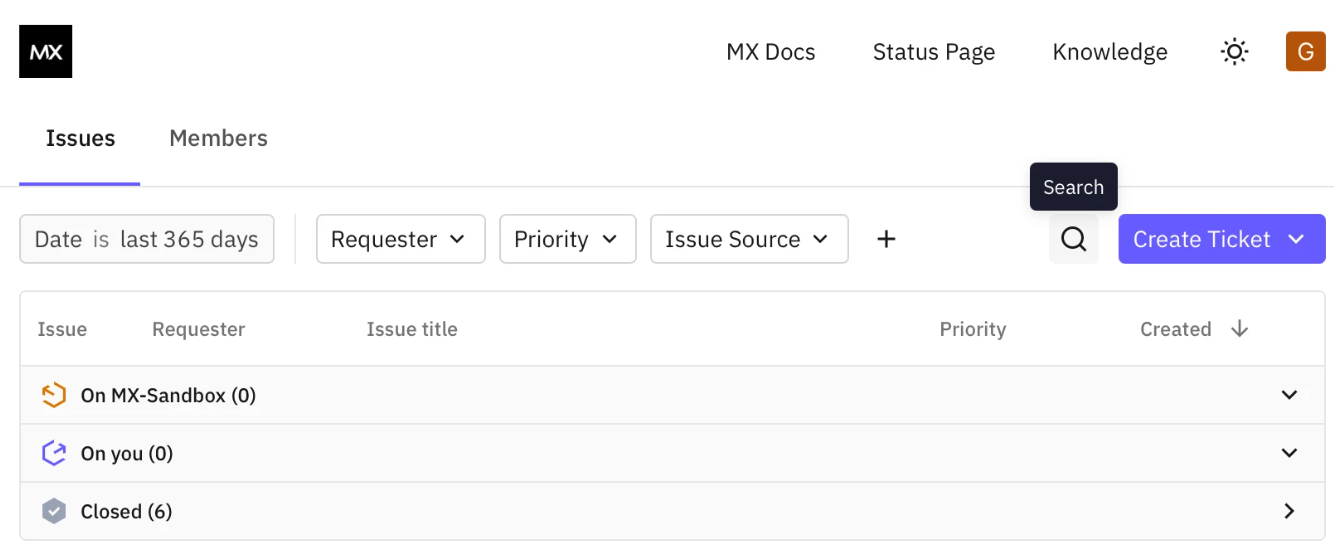The width and height of the screenshot is (1334, 542).
Task: Open the Priority filter dropdown
Action: (x=568, y=239)
